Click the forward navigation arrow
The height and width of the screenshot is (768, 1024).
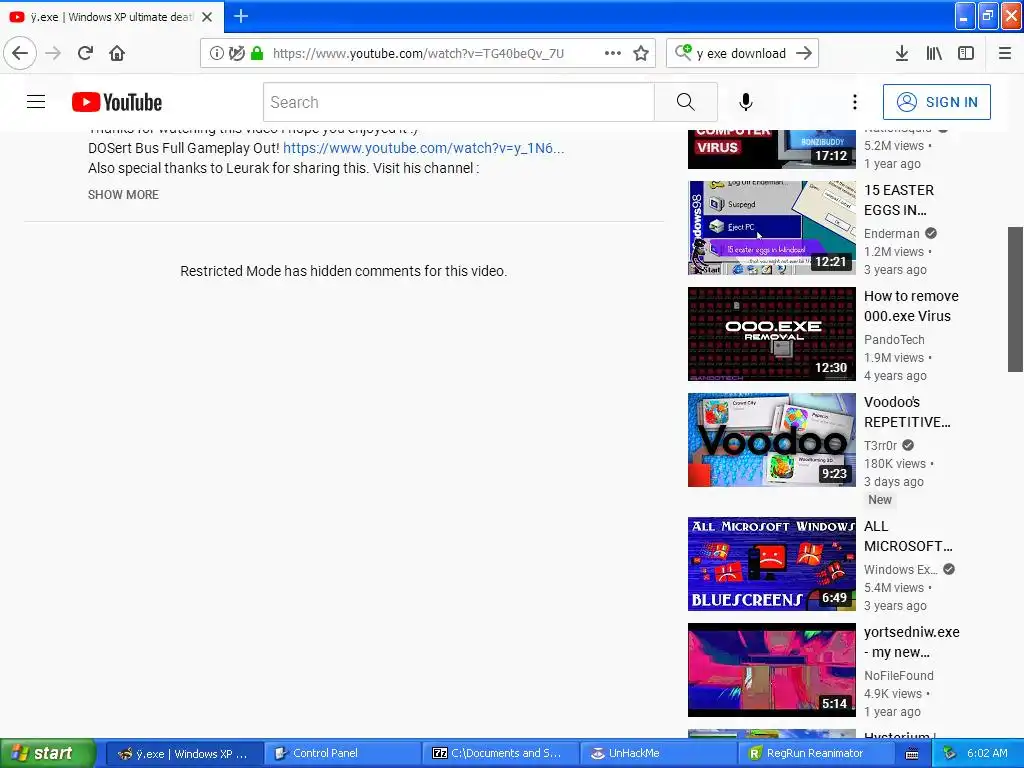(53, 53)
